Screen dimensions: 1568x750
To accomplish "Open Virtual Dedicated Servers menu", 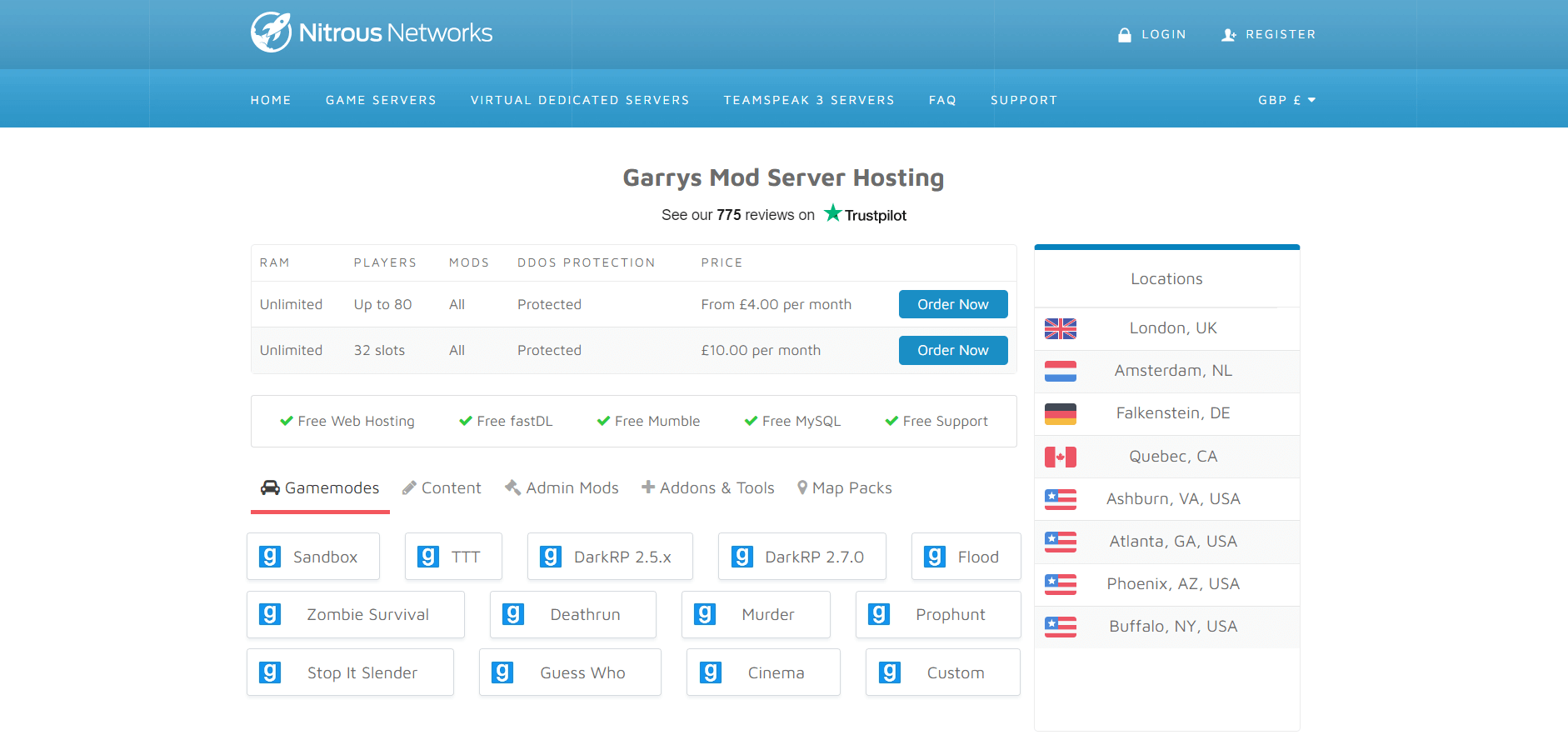I will 580,100.
